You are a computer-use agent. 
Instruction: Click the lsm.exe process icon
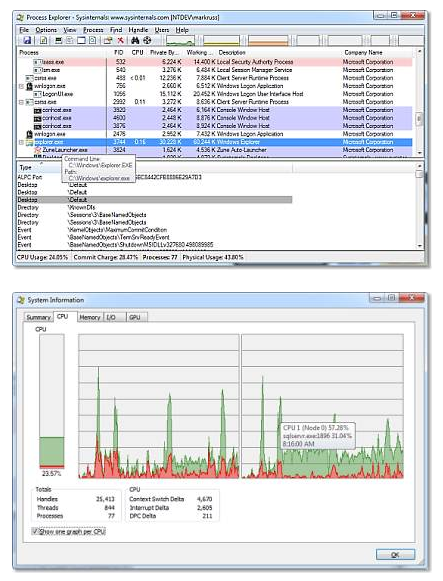click(37, 70)
